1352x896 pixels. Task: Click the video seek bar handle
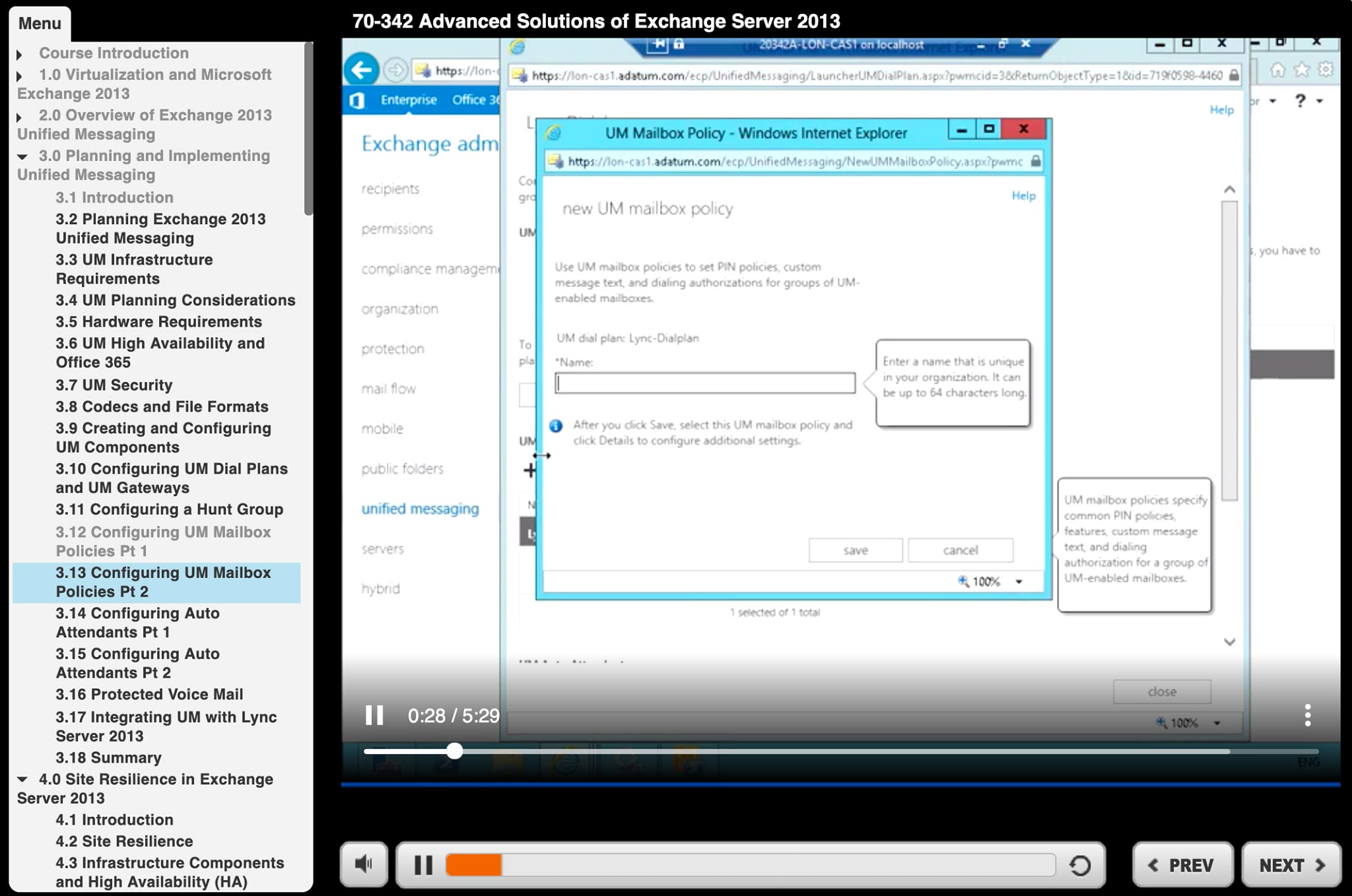(x=454, y=751)
